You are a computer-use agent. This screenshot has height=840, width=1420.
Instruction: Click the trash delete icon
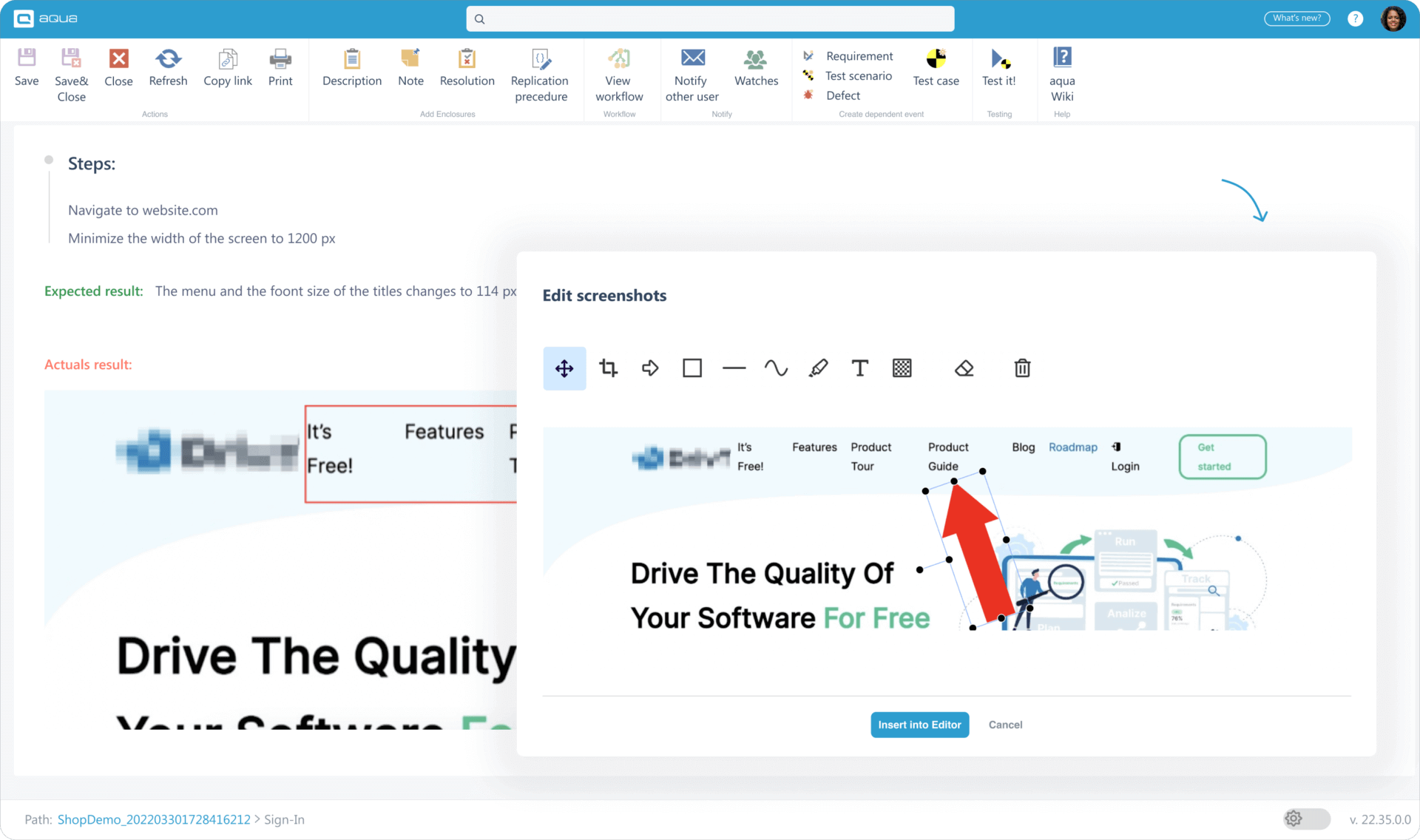[1022, 367]
